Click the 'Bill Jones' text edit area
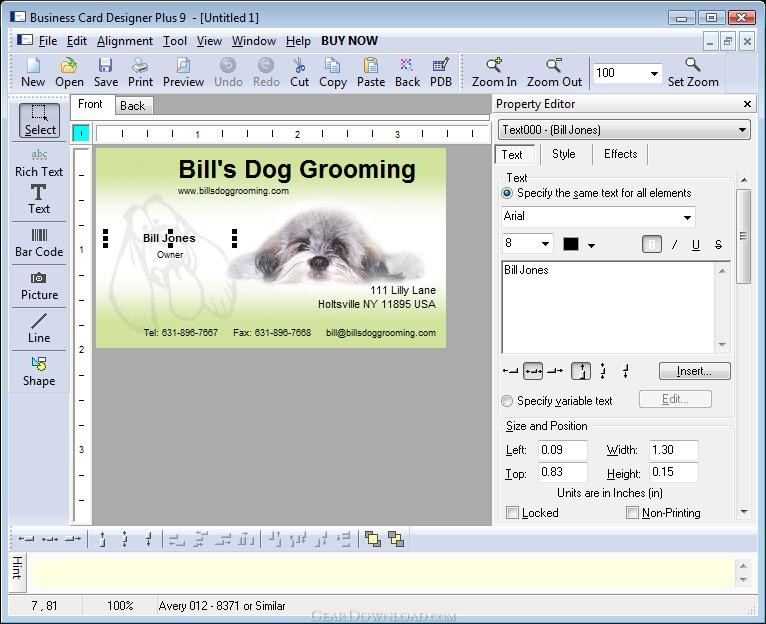Screen dimensions: 766x624 [x=608, y=307]
